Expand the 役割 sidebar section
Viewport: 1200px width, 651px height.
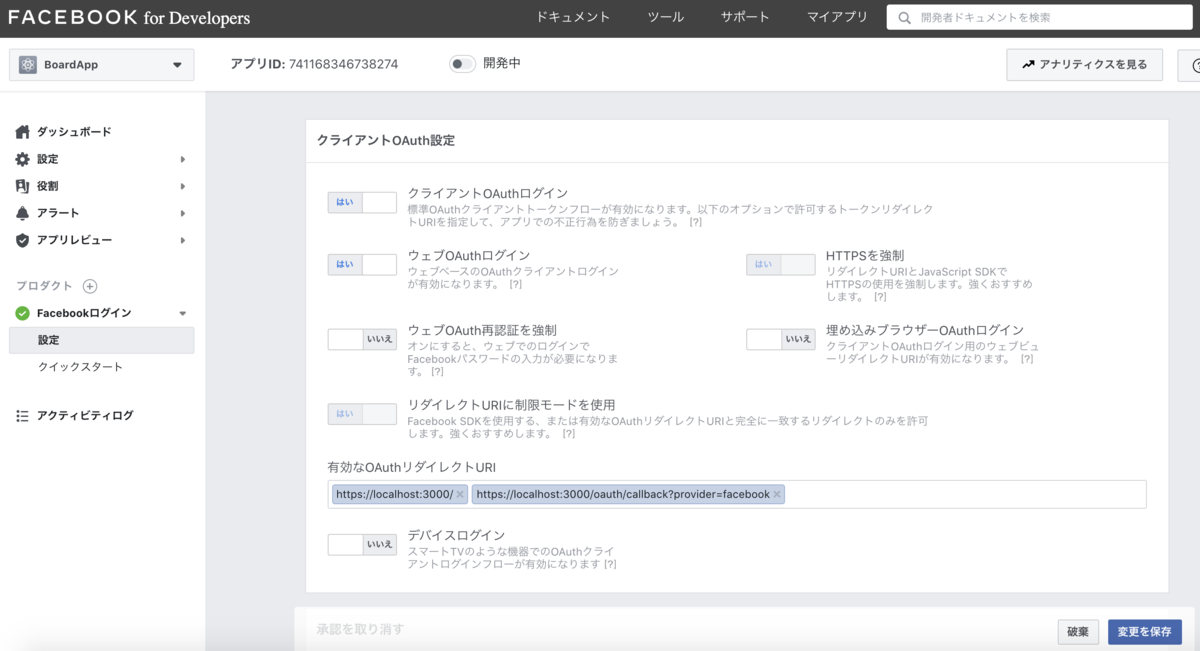182,185
